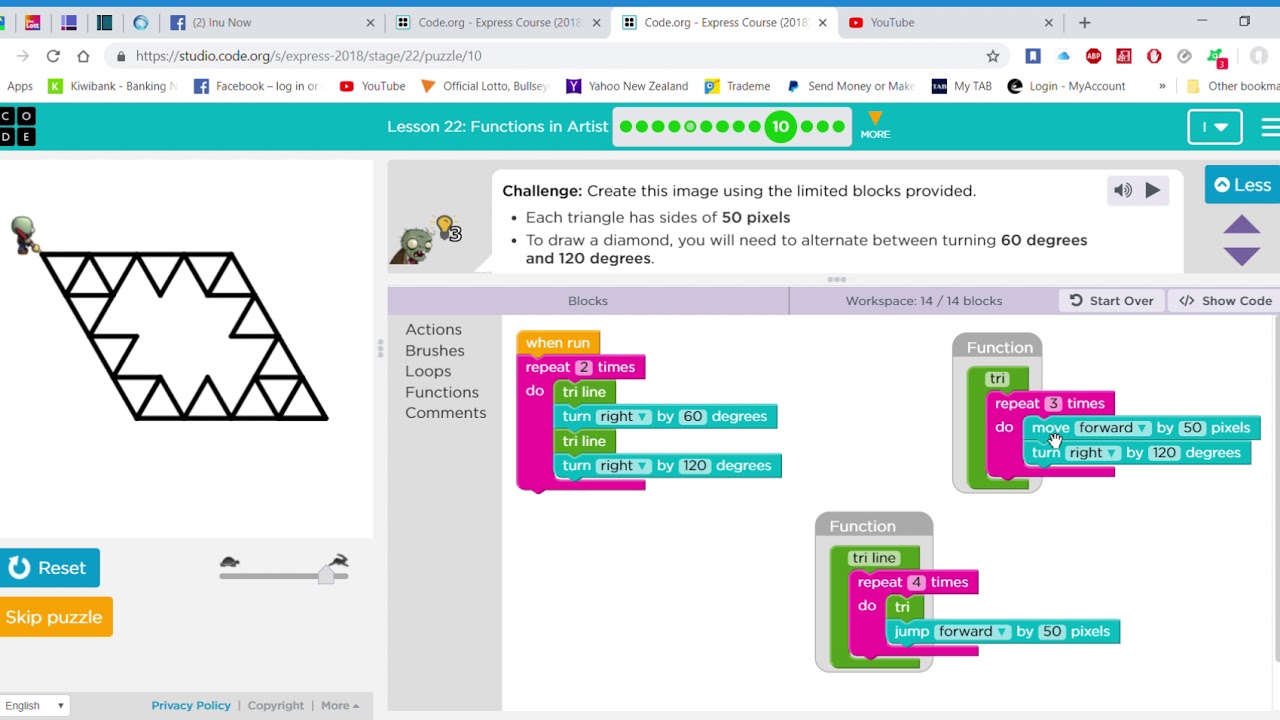The width and height of the screenshot is (1280, 720).
Task: Select current puzzle 10 progress bubble
Action: tap(780, 127)
